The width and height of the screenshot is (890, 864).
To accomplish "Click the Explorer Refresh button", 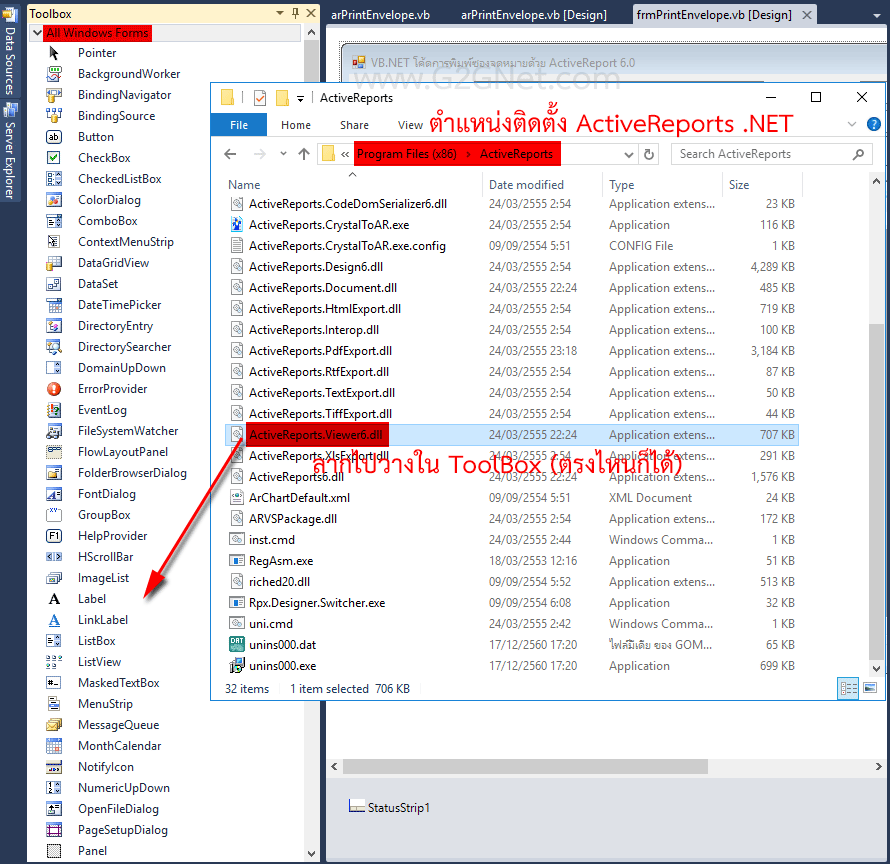I will (x=649, y=154).
